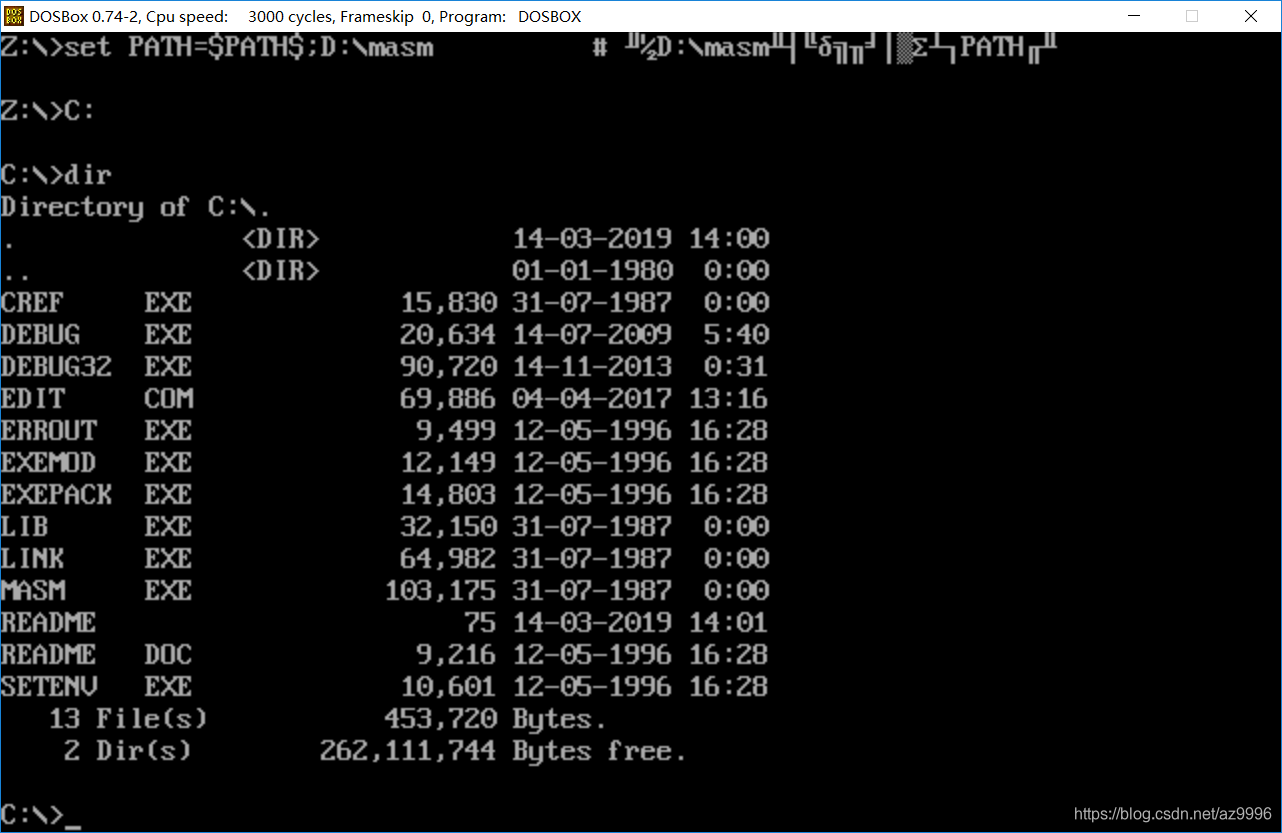1282x833 pixels.
Task: Click the time 5:40 for DEBUG
Action: [x=736, y=335]
